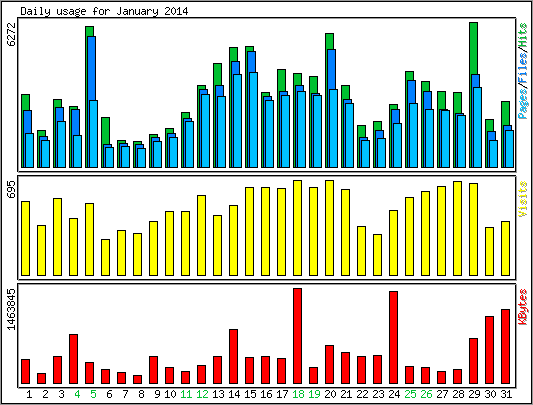The width and height of the screenshot is (533, 405).
Task: Click day label '10' on the axis
Action: pos(170,394)
